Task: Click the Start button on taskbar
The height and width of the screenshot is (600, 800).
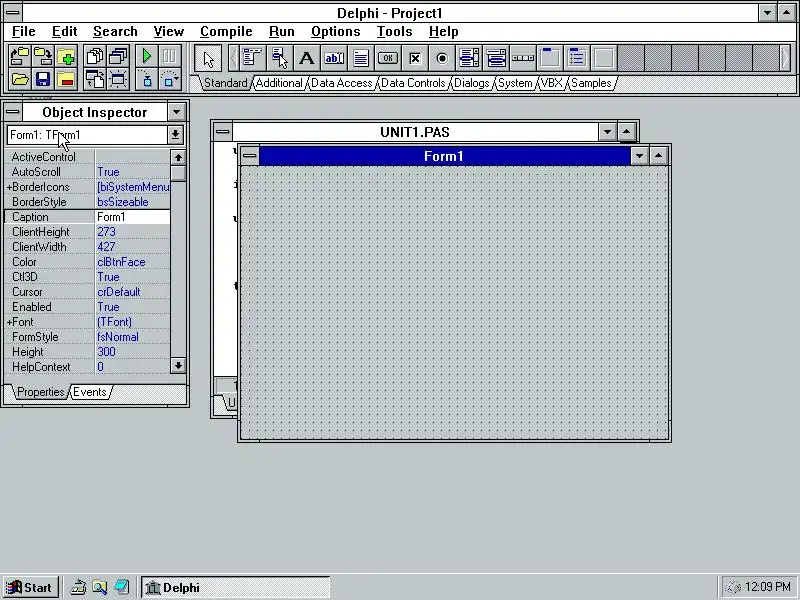Action: coord(30,588)
